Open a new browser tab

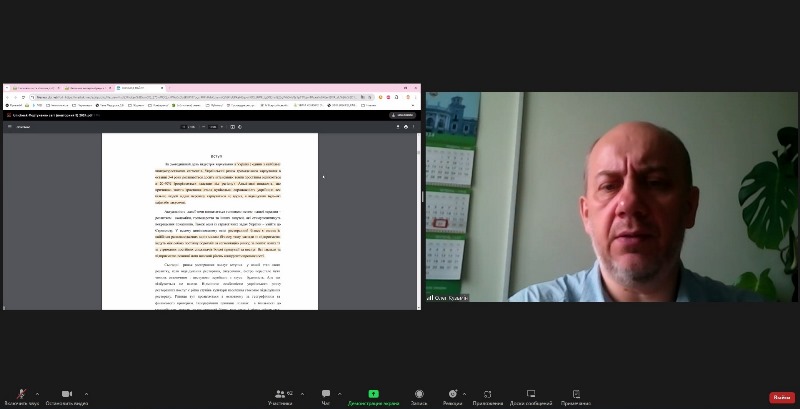169,88
